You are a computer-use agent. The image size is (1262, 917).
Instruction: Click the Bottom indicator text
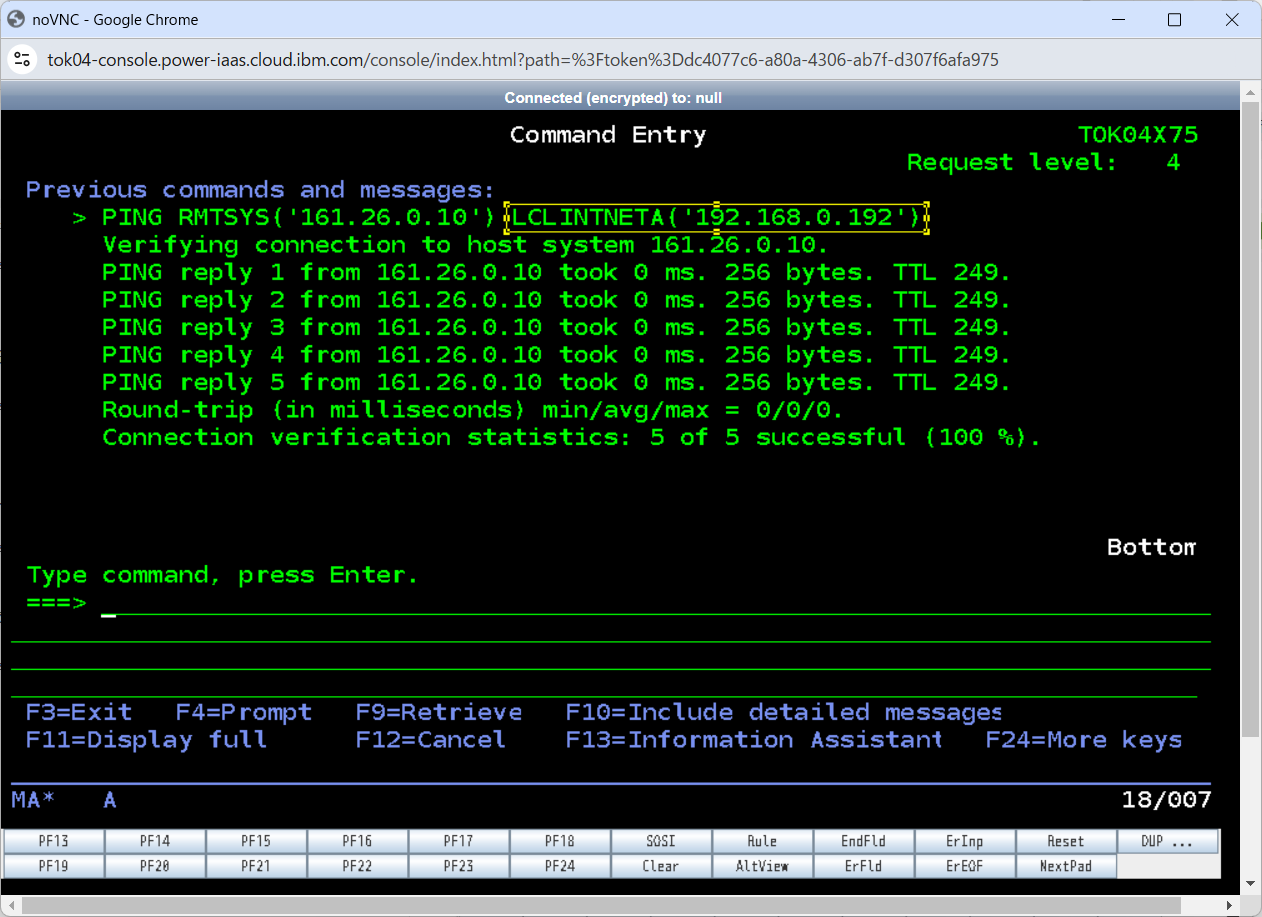pyautogui.click(x=1151, y=547)
